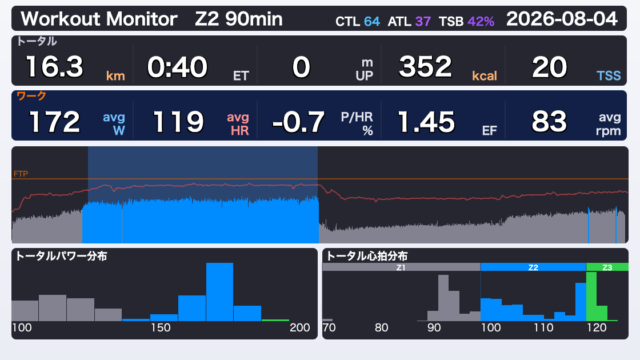Click the 83 avg rpm cadence tile
Viewport: 640px width, 360px height.
(x=567, y=122)
